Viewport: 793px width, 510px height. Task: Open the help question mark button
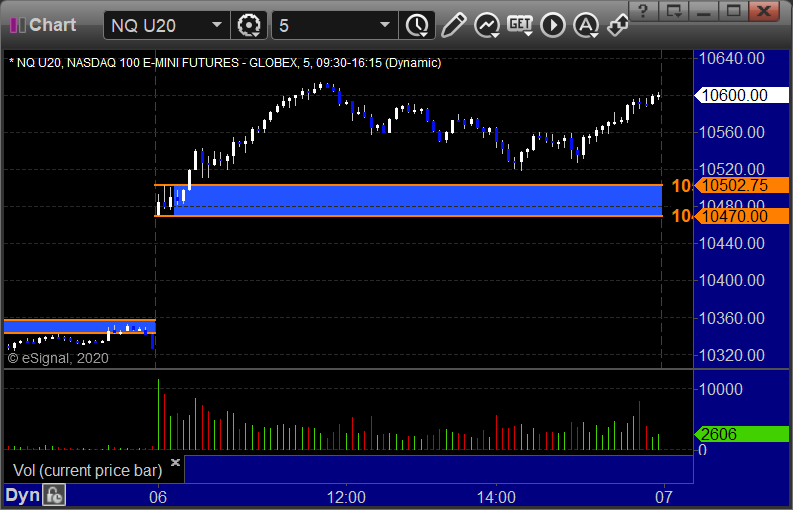pyautogui.click(x=643, y=10)
